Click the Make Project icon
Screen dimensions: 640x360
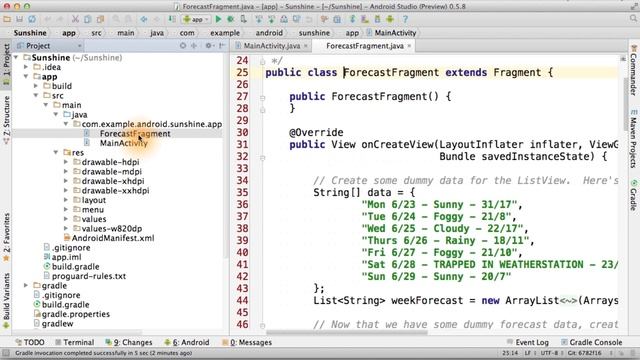coord(172,19)
